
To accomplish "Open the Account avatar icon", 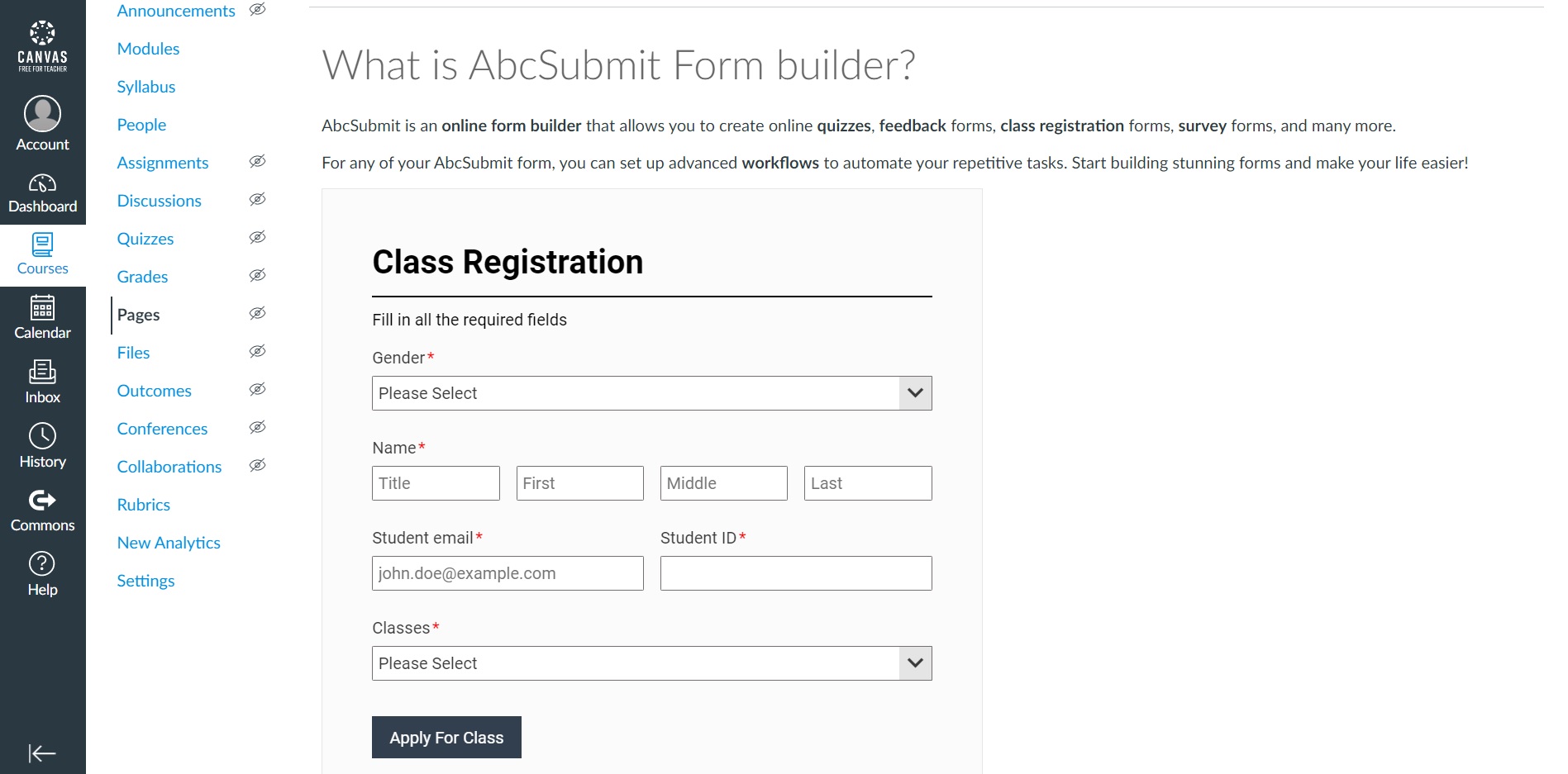I will point(42,113).
